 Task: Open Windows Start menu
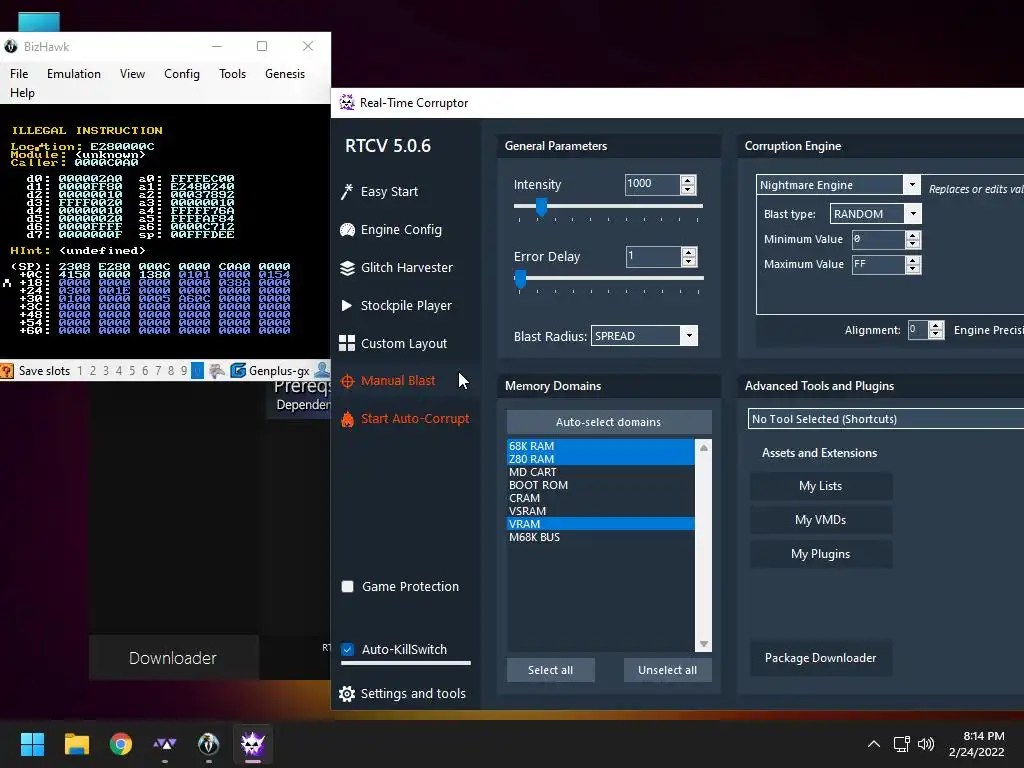[x=32, y=744]
